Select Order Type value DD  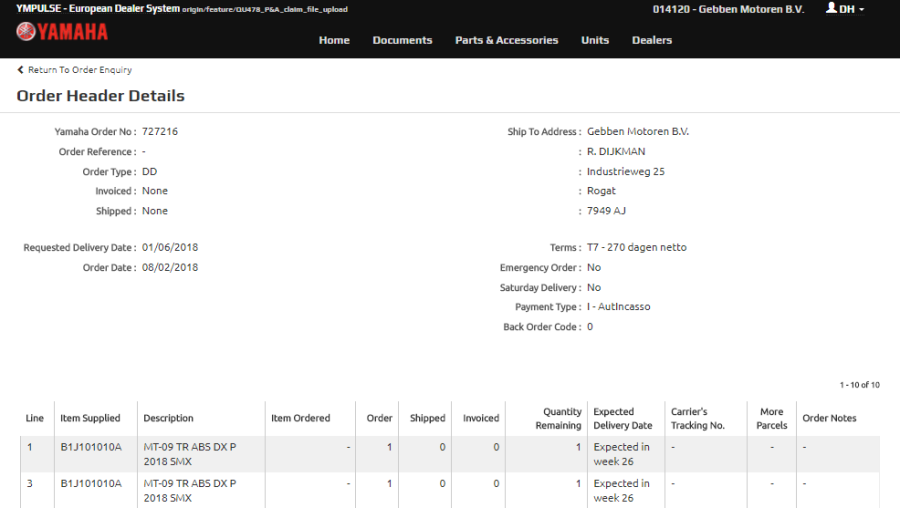click(x=149, y=172)
